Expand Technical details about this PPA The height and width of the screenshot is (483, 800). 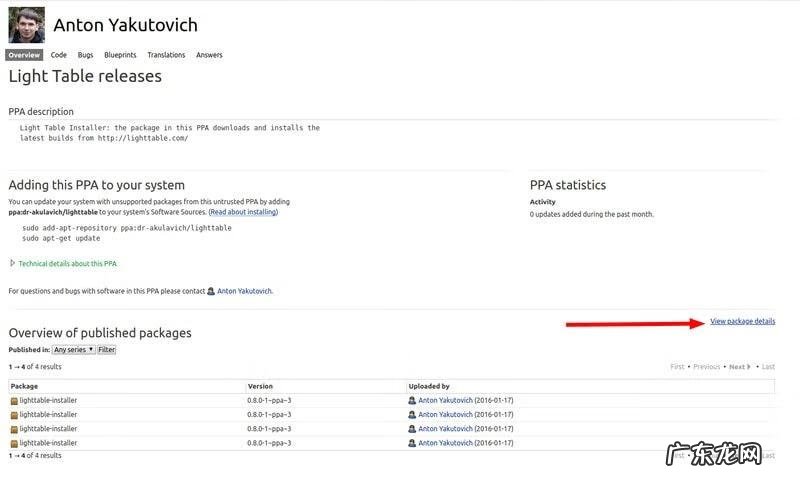(67, 264)
